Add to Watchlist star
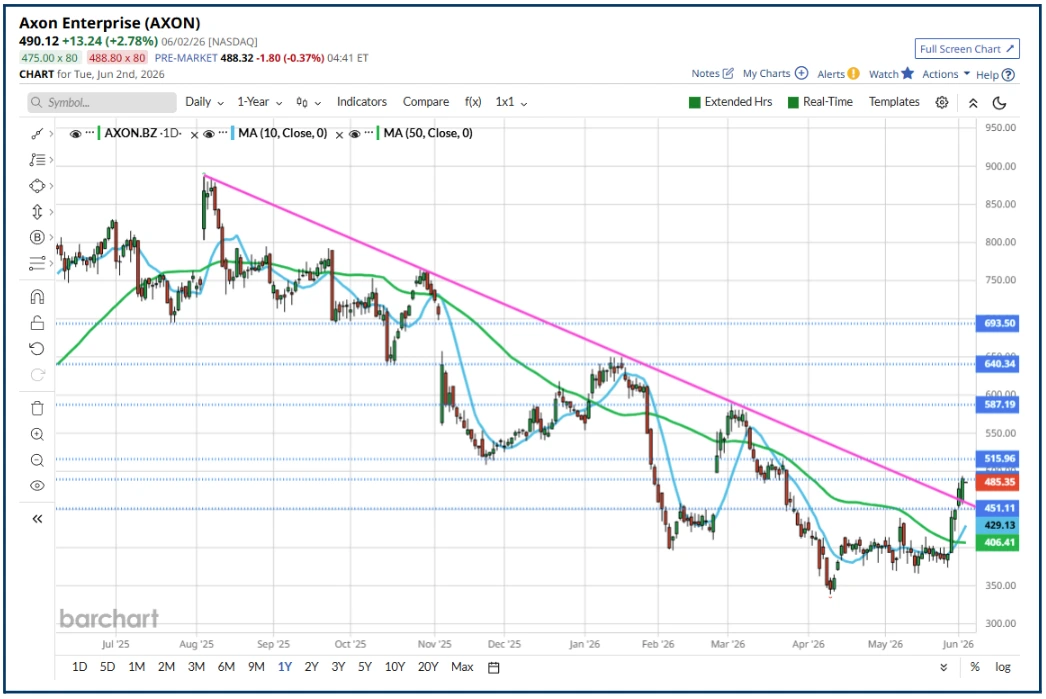Image resolution: width=1046 pixels, height=699 pixels. [907, 73]
